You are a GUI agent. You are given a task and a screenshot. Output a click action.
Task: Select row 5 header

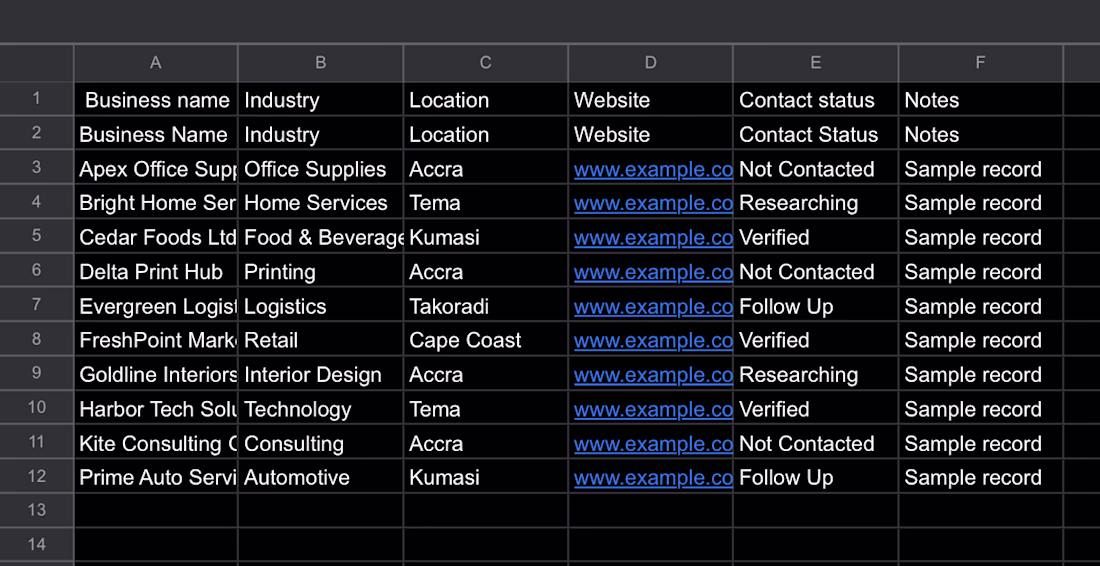pyautogui.click(x=36, y=236)
